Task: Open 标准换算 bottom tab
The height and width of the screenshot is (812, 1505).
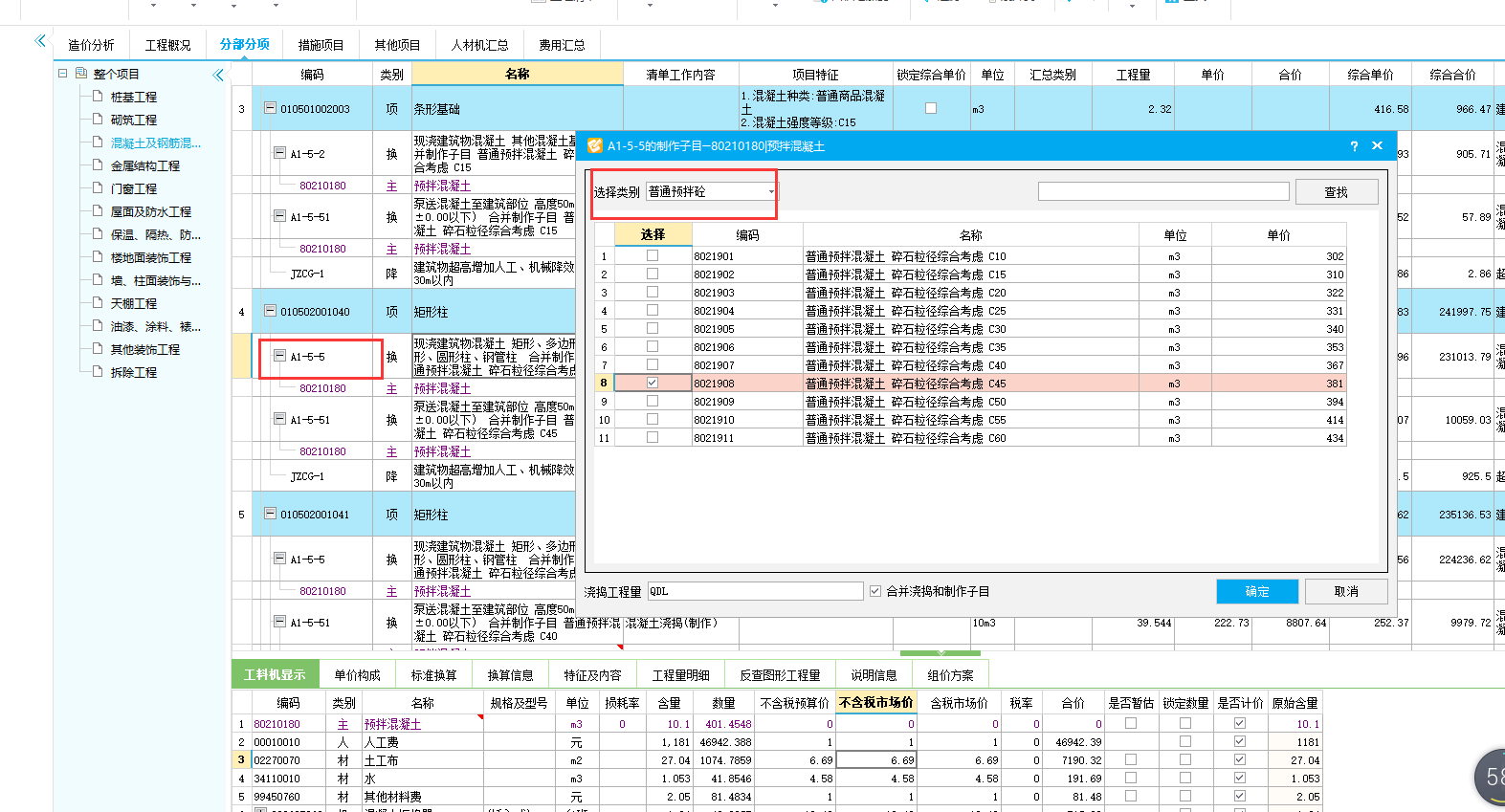Action: (x=433, y=675)
